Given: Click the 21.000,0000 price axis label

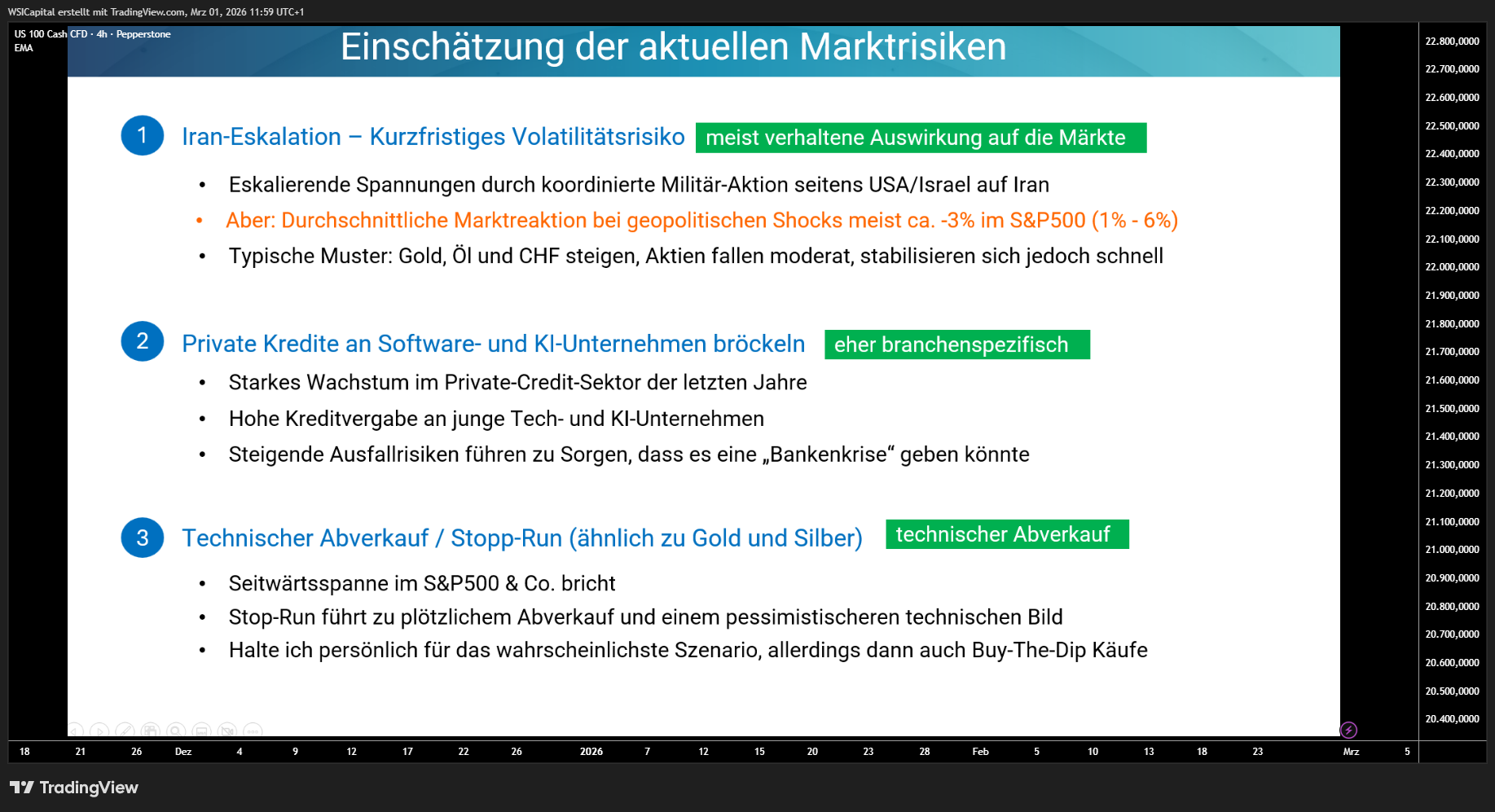Looking at the screenshot, I should tap(1452, 550).
